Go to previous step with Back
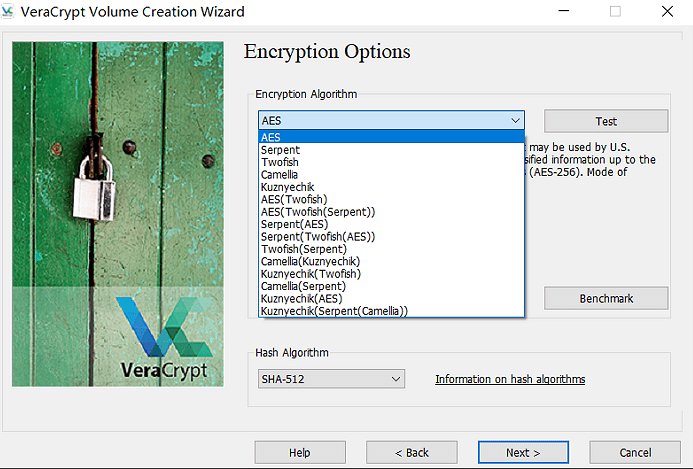 point(411,453)
